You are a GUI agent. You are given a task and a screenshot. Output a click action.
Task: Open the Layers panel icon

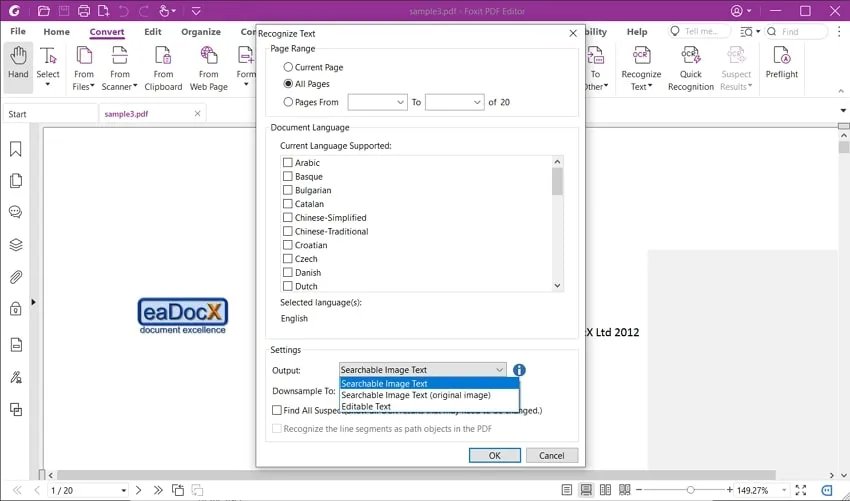pos(16,244)
